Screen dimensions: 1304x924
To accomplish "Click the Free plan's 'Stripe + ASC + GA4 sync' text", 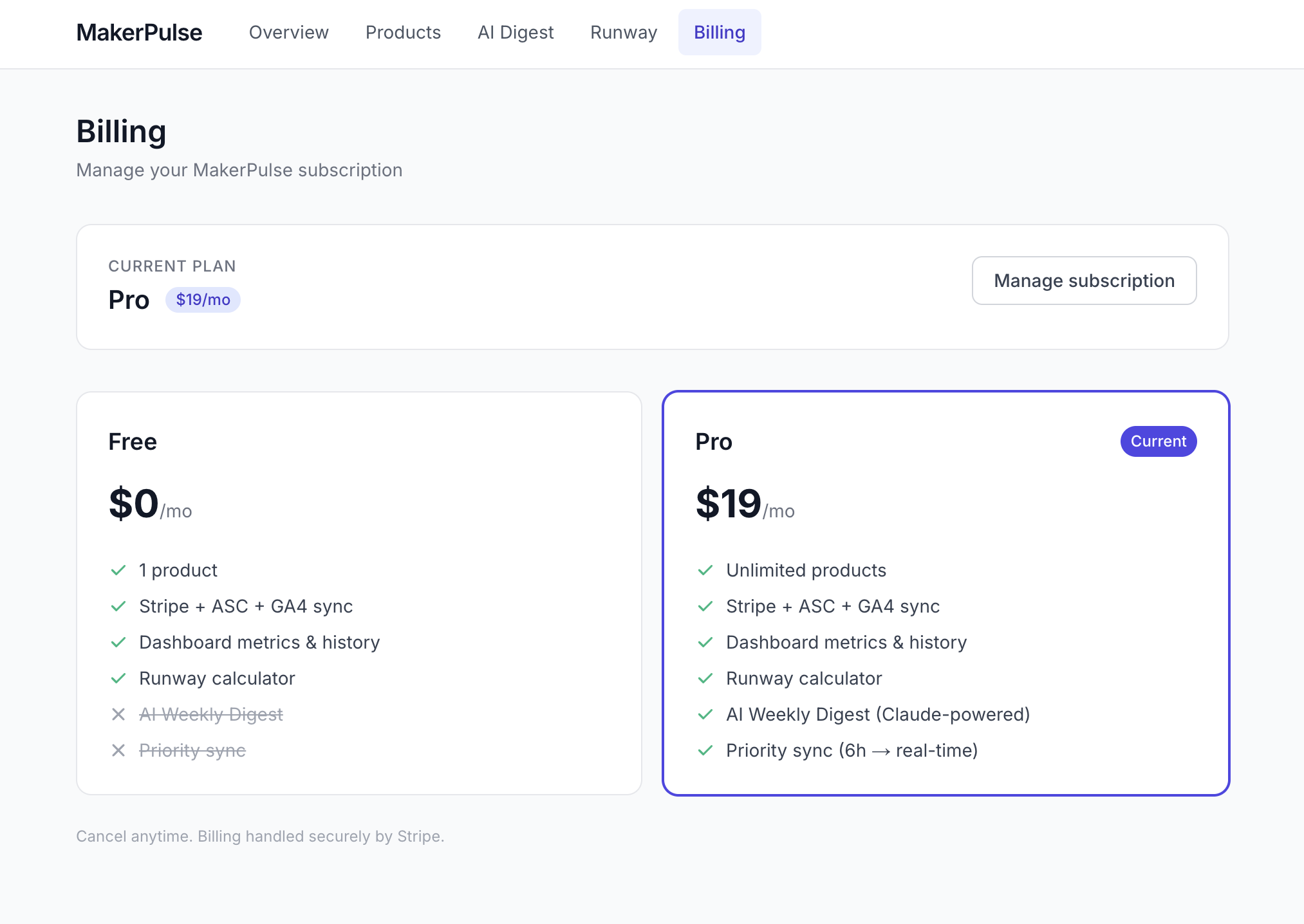I will 246,607.
